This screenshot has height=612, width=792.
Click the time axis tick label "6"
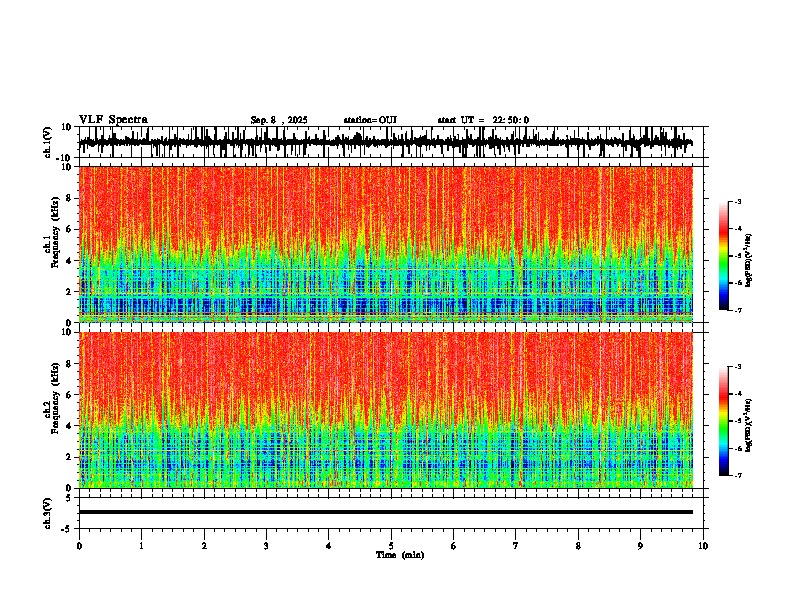point(454,546)
